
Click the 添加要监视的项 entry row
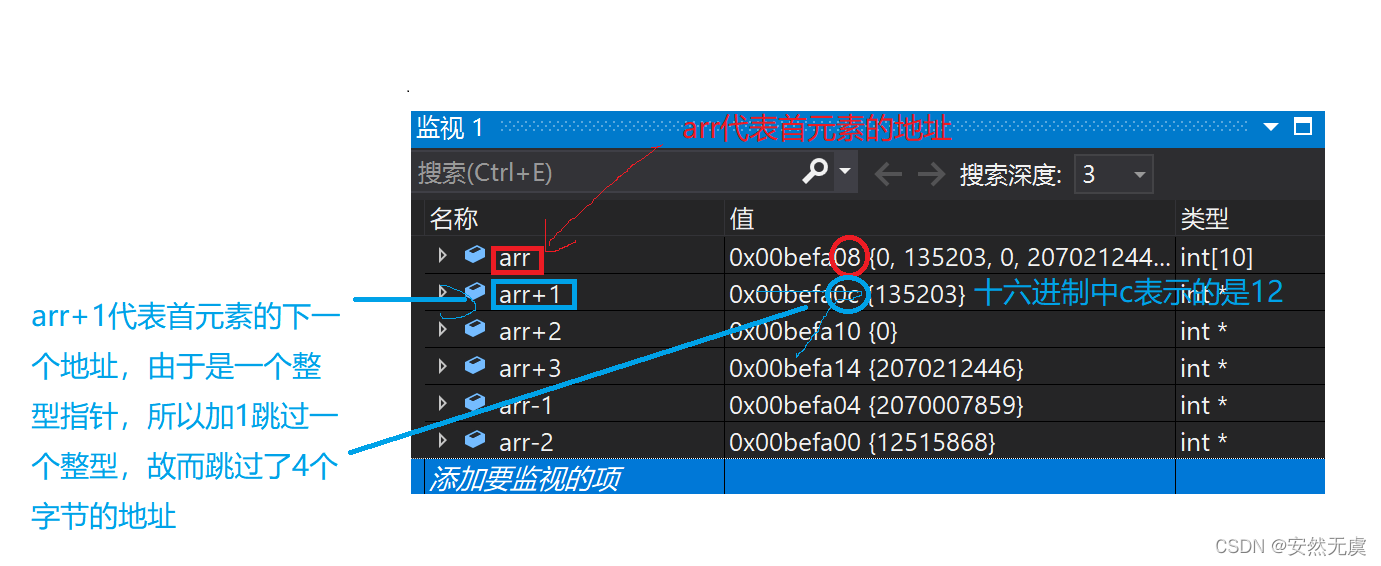click(x=868, y=478)
